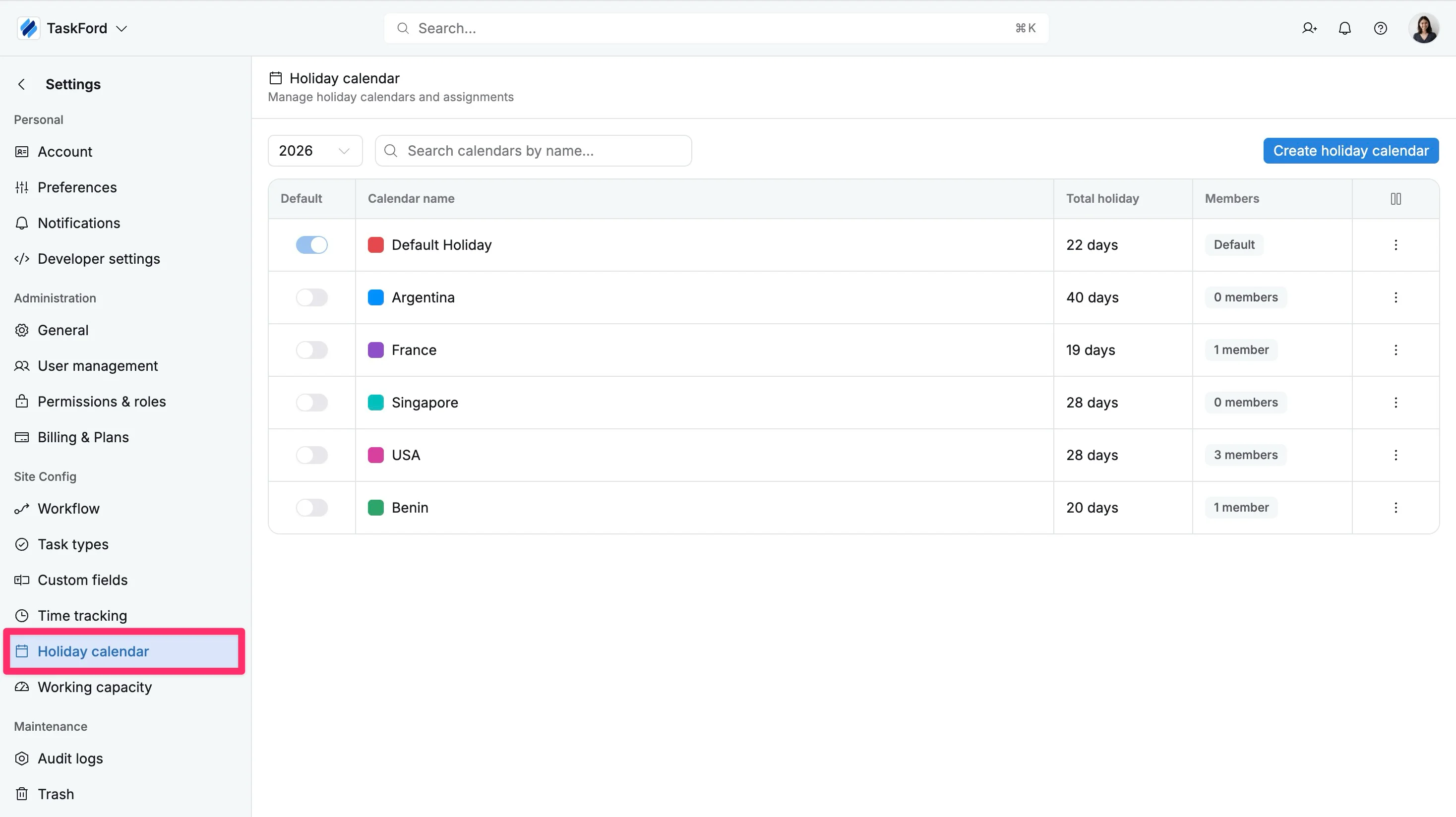
Task: Open Trash in the sidebar
Action: [x=124, y=794]
